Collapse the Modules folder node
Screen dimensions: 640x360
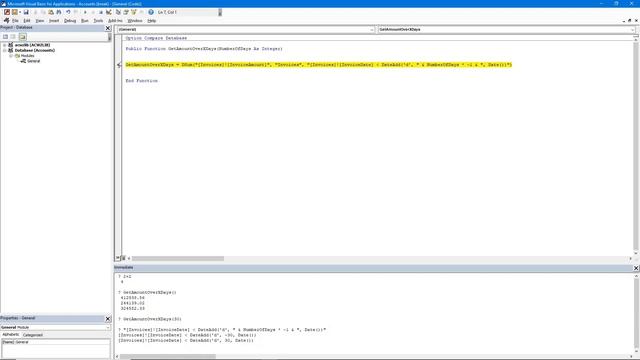(x=11, y=56)
